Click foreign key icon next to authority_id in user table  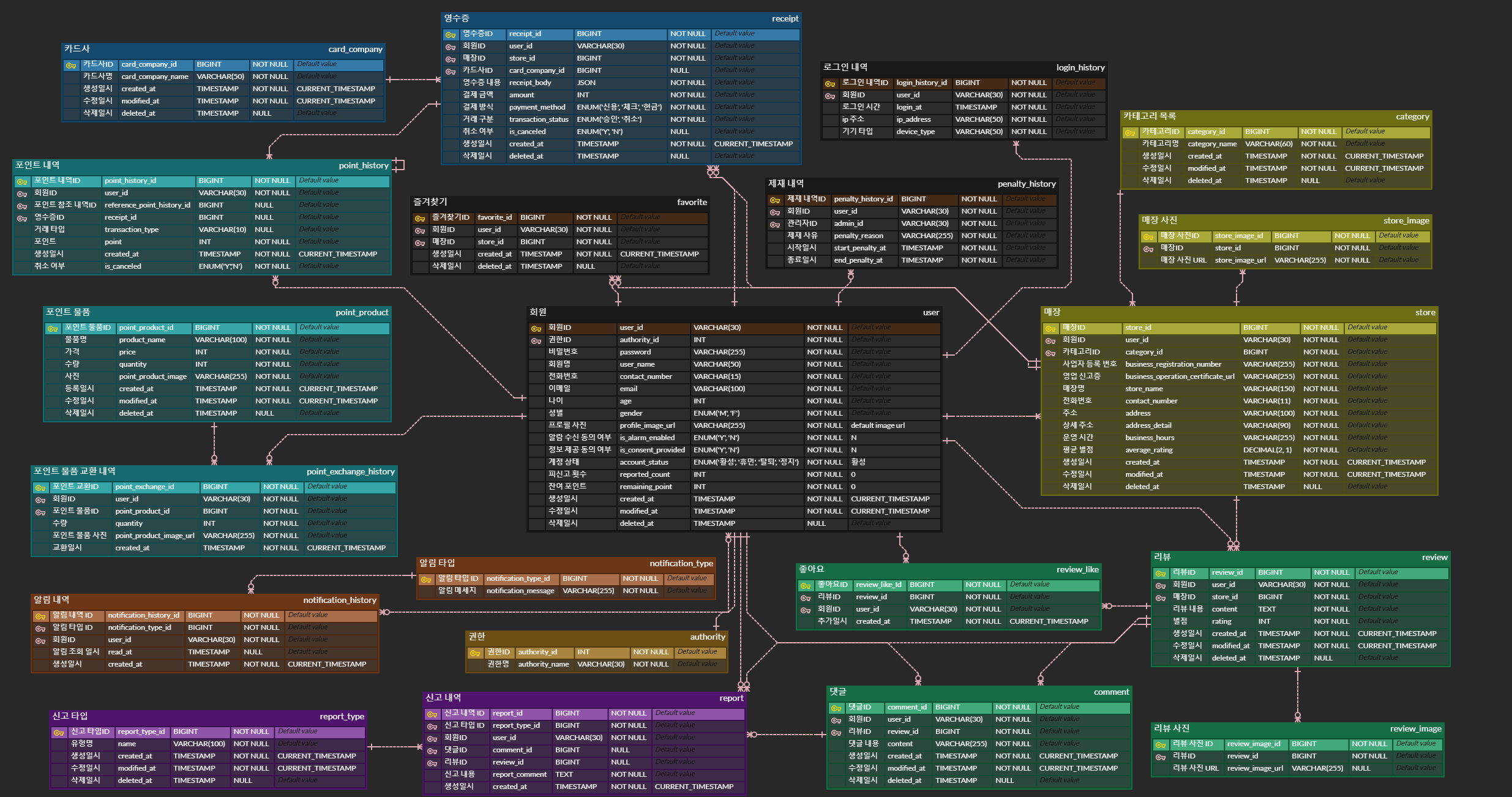coord(536,341)
